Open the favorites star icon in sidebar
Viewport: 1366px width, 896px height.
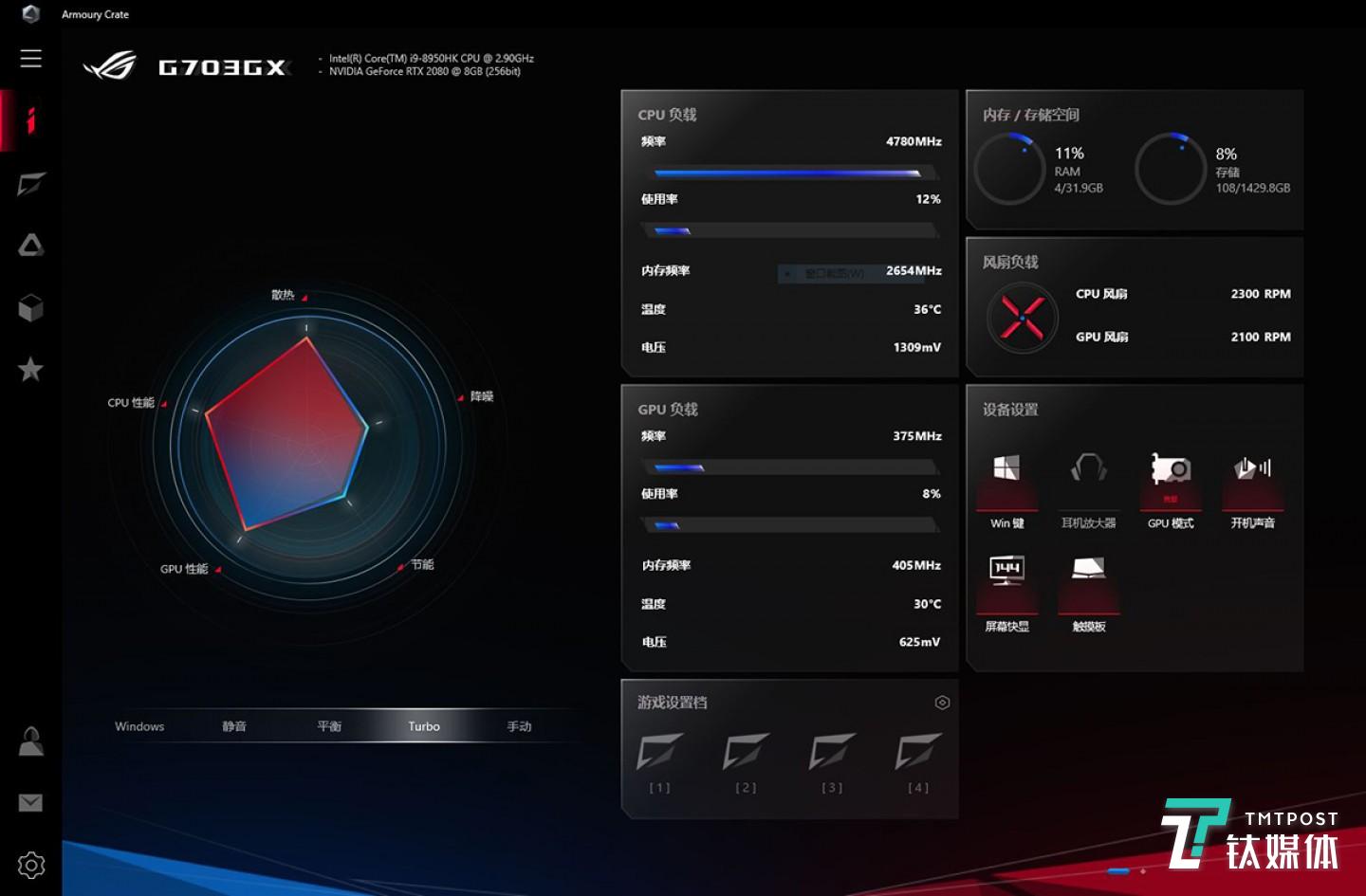31,369
